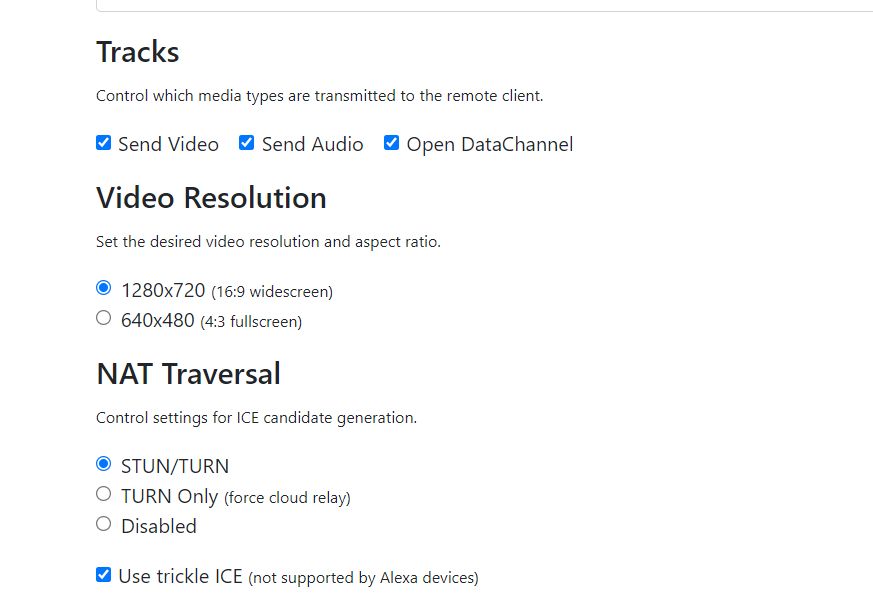Image resolution: width=873 pixels, height=601 pixels.
Task: Click the Use trickle ICE label
Action: [180, 575]
